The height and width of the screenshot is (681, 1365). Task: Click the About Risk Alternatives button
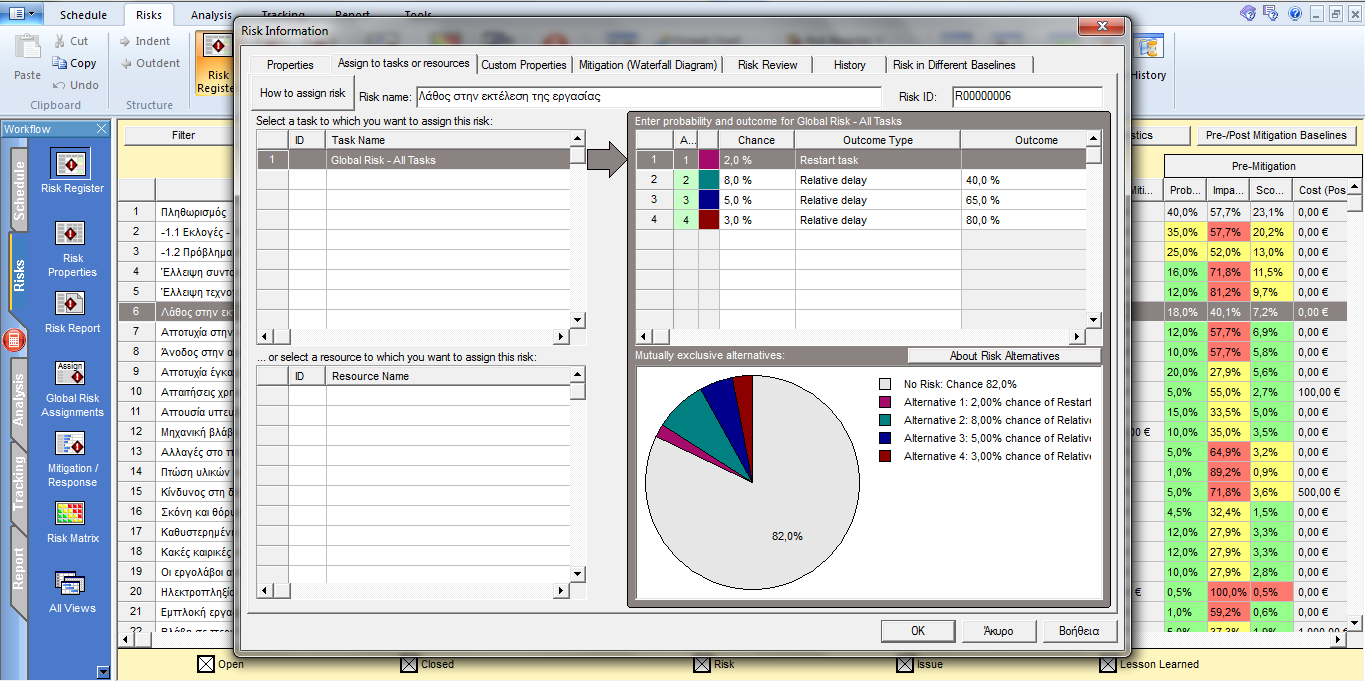click(1004, 356)
